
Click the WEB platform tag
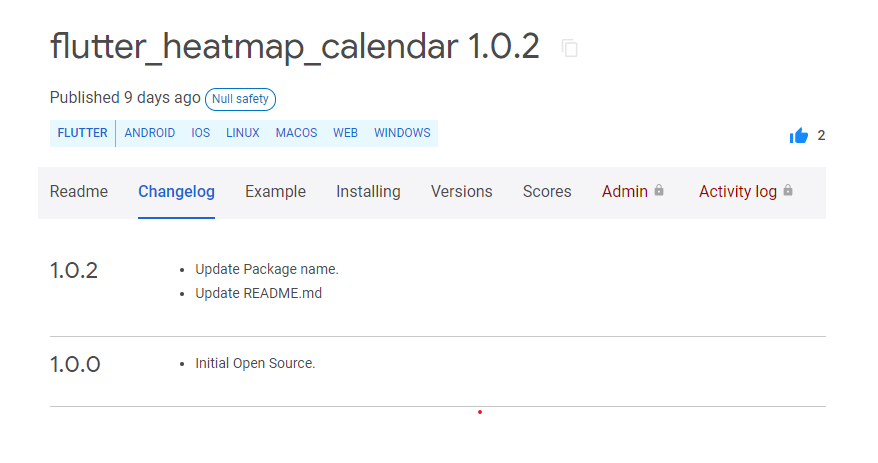pos(345,133)
